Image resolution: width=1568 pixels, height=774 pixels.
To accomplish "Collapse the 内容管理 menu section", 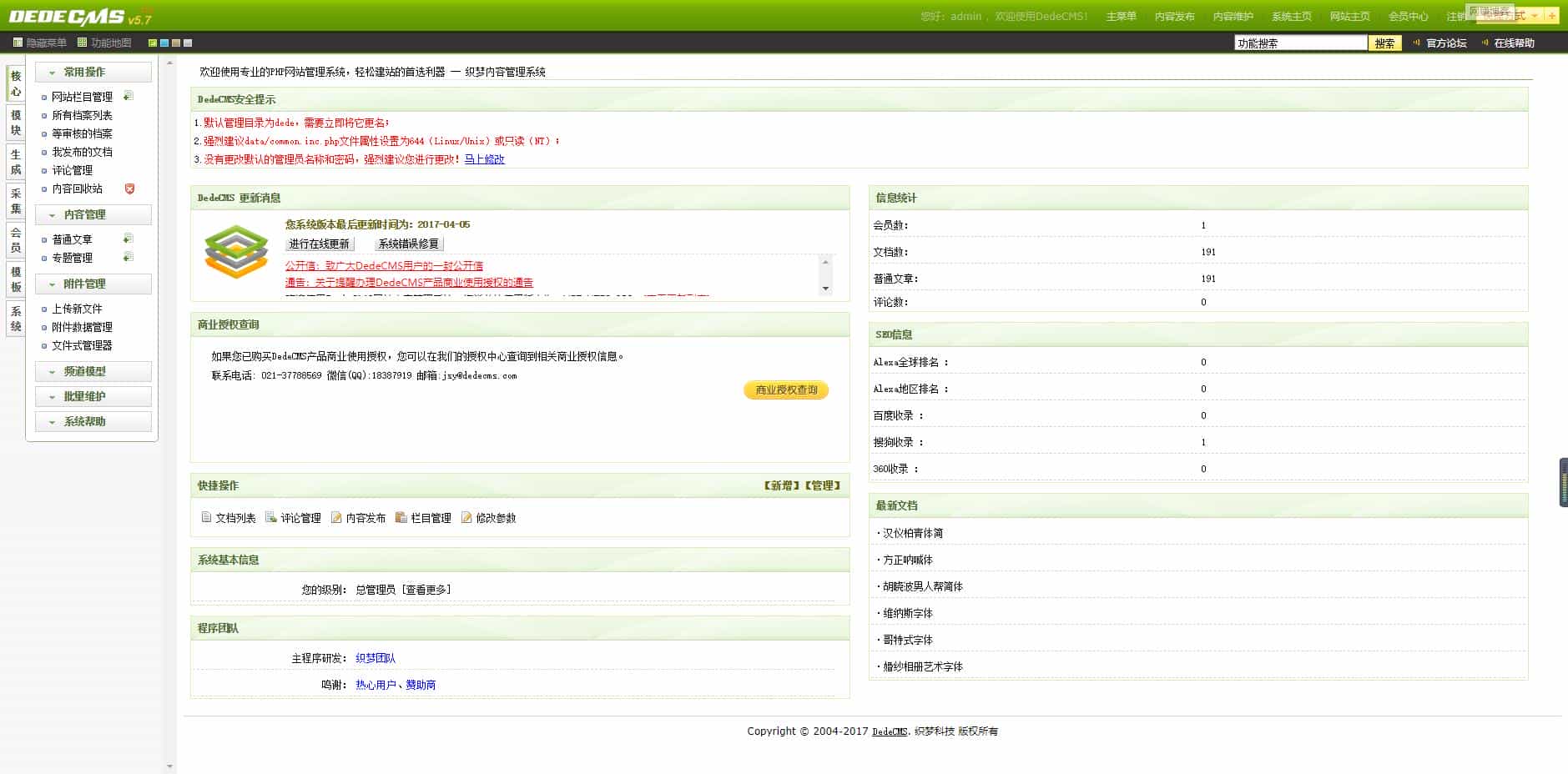I will click(93, 214).
